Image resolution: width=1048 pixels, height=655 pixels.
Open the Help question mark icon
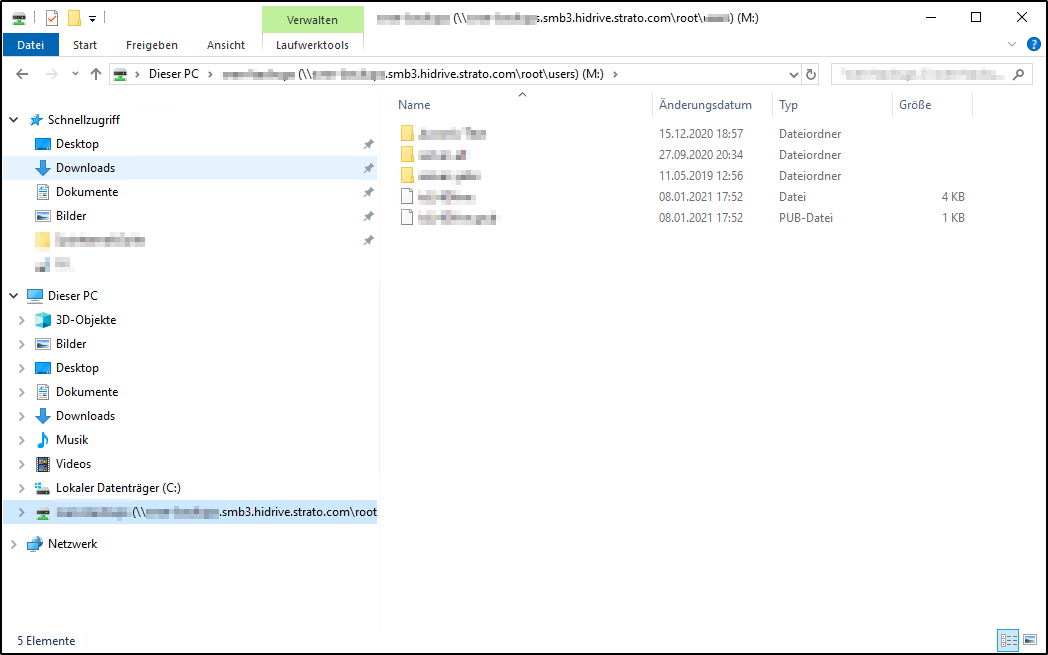1034,44
